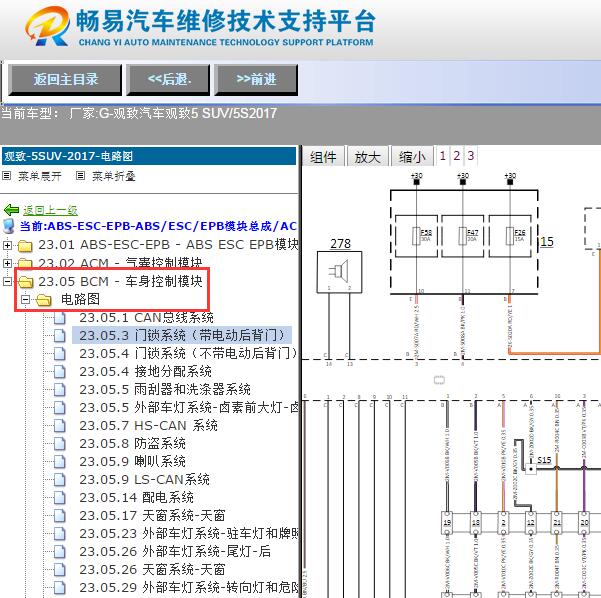Click fuse F26 in the diagram
The height and width of the screenshot is (598, 601).
pyautogui.click(x=510, y=236)
